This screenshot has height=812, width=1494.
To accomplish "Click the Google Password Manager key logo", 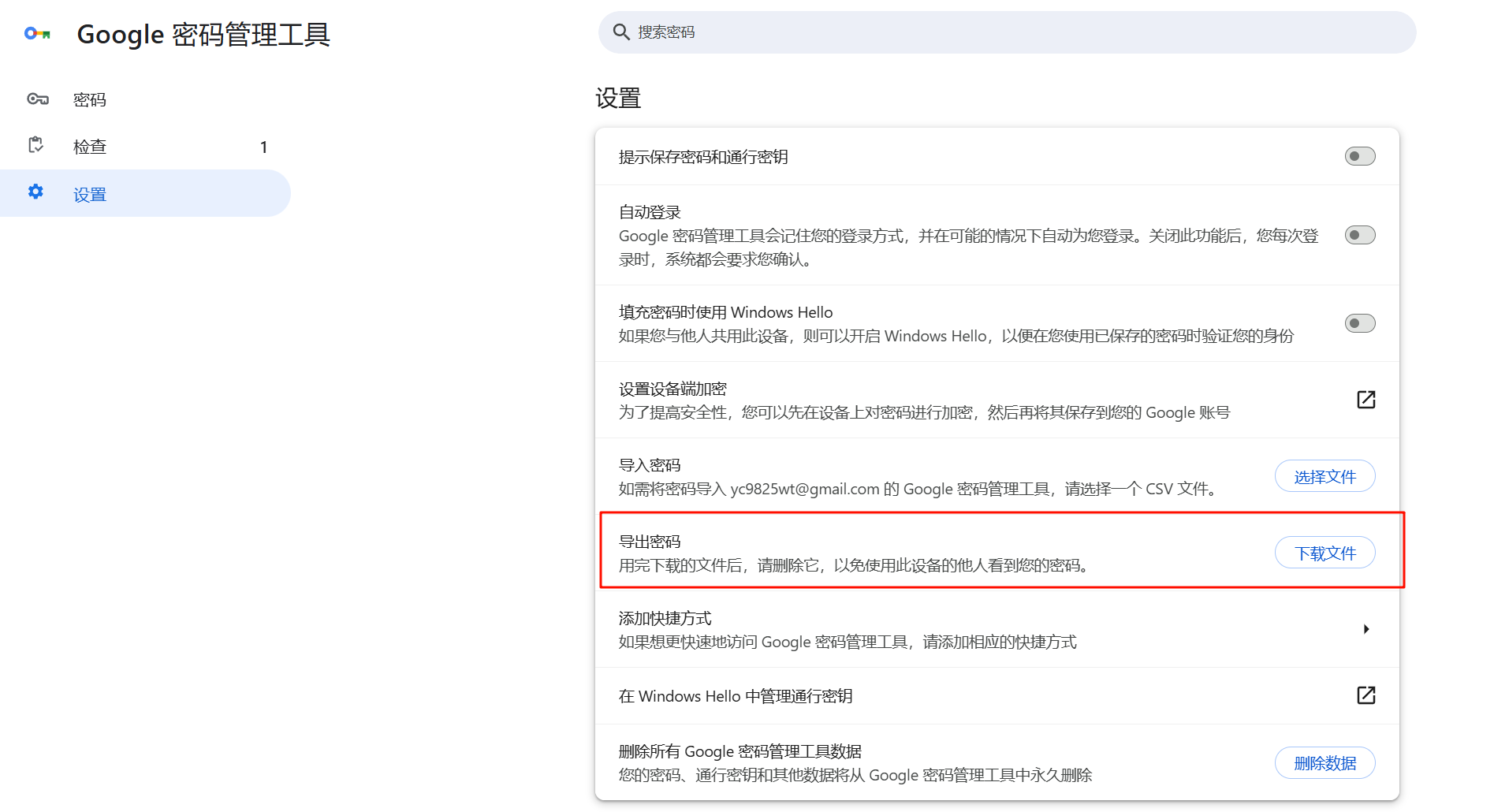I will point(37,33).
